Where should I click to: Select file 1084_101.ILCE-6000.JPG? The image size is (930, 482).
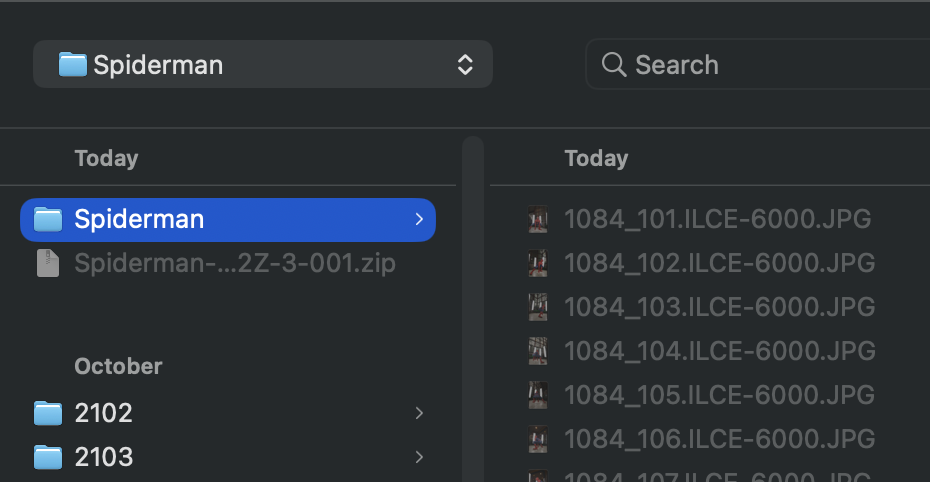tap(718, 219)
